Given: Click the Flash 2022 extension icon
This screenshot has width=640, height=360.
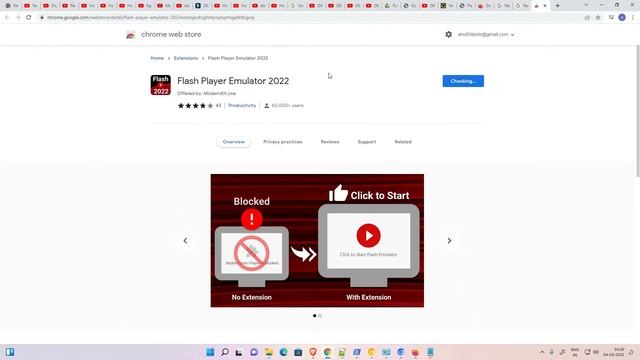Looking at the screenshot, I should (x=160, y=85).
